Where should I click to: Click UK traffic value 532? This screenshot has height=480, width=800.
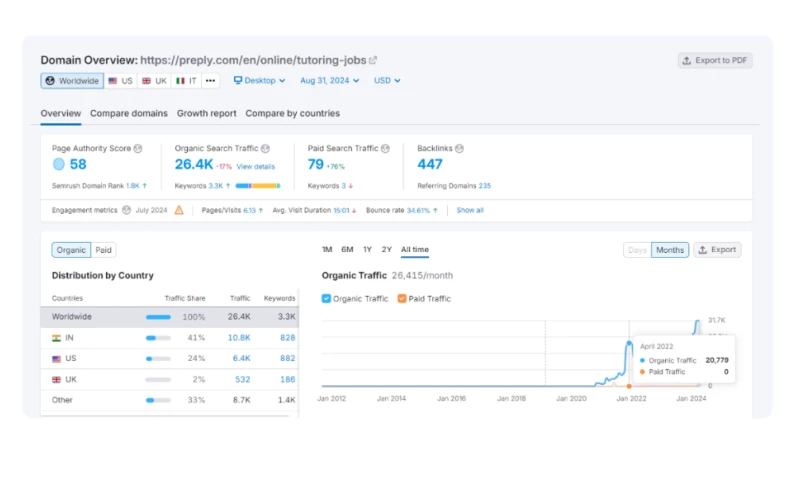[x=242, y=380]
